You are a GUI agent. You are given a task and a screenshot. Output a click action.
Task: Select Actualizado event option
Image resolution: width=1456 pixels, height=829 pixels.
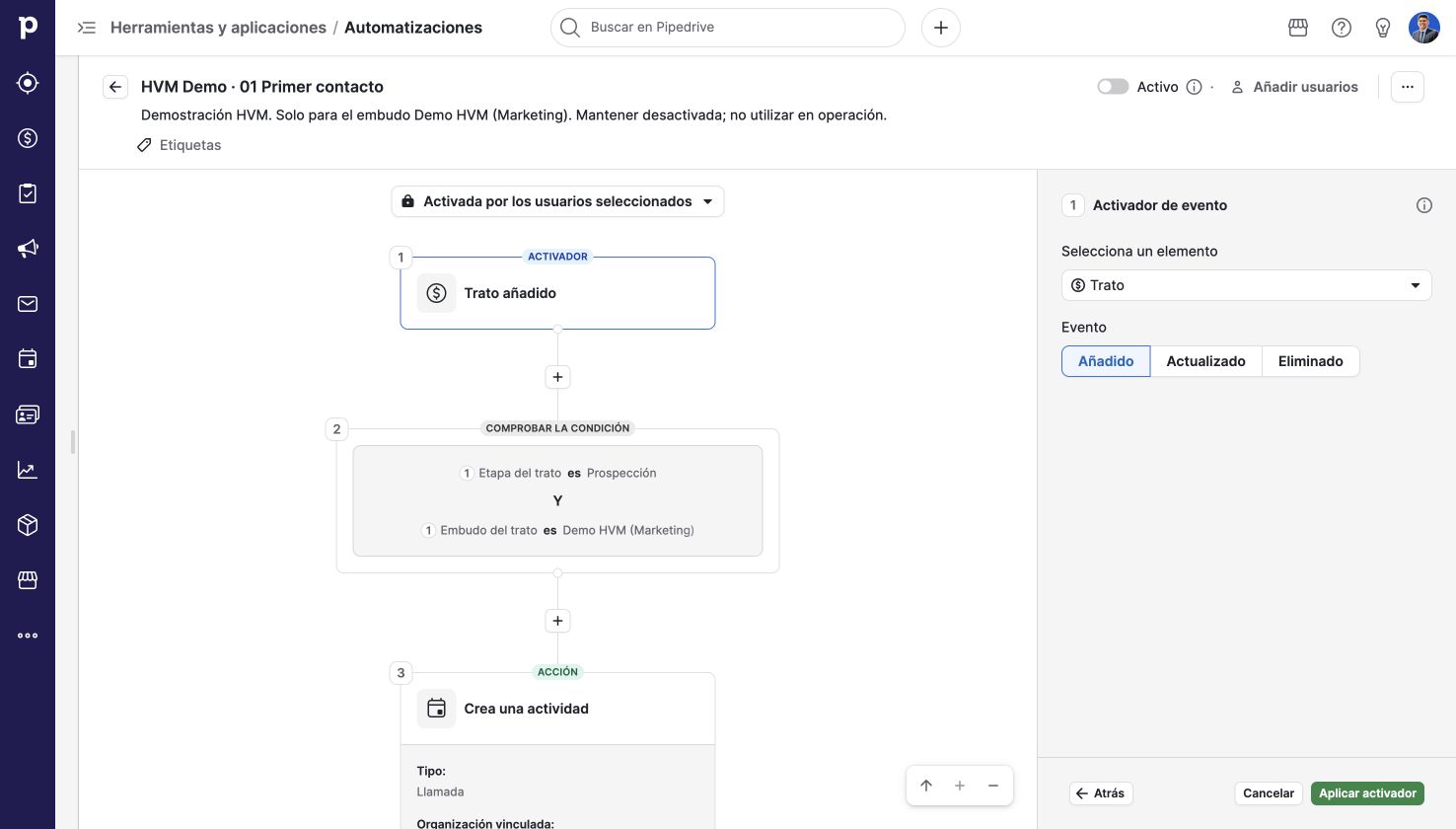point(1205,361)
